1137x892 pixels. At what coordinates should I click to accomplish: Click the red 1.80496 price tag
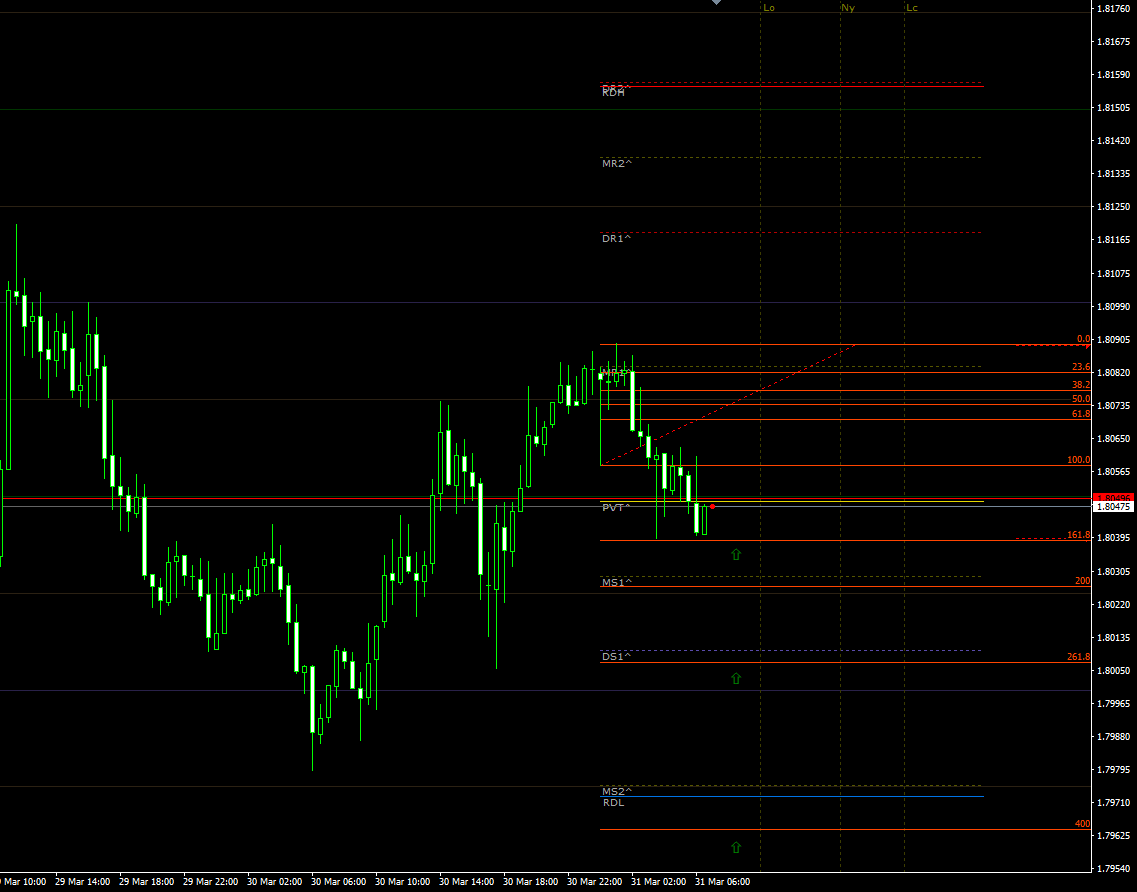[x=1113, y=497]
